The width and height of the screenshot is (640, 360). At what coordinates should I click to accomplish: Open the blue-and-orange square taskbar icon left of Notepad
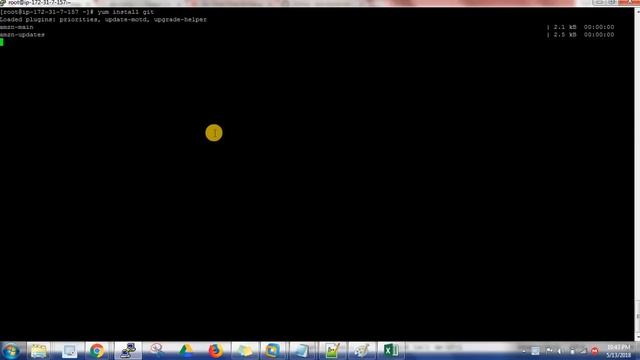[x=273, y=351]
